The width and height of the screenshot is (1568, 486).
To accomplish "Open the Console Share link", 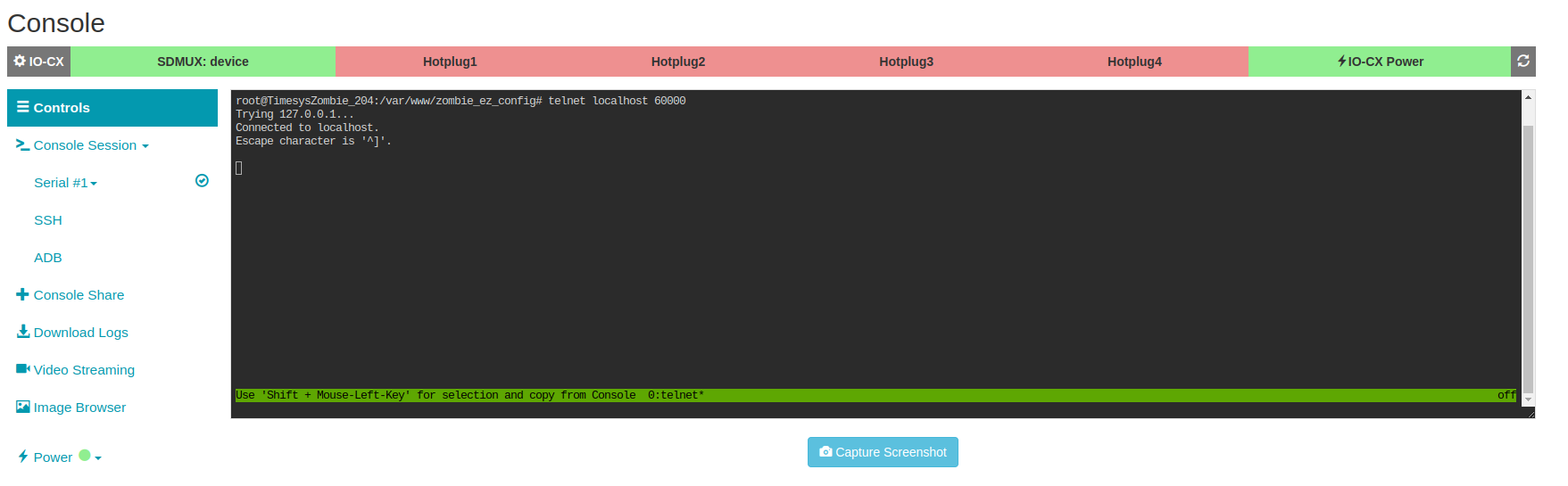I will click(x=79, y=295).
